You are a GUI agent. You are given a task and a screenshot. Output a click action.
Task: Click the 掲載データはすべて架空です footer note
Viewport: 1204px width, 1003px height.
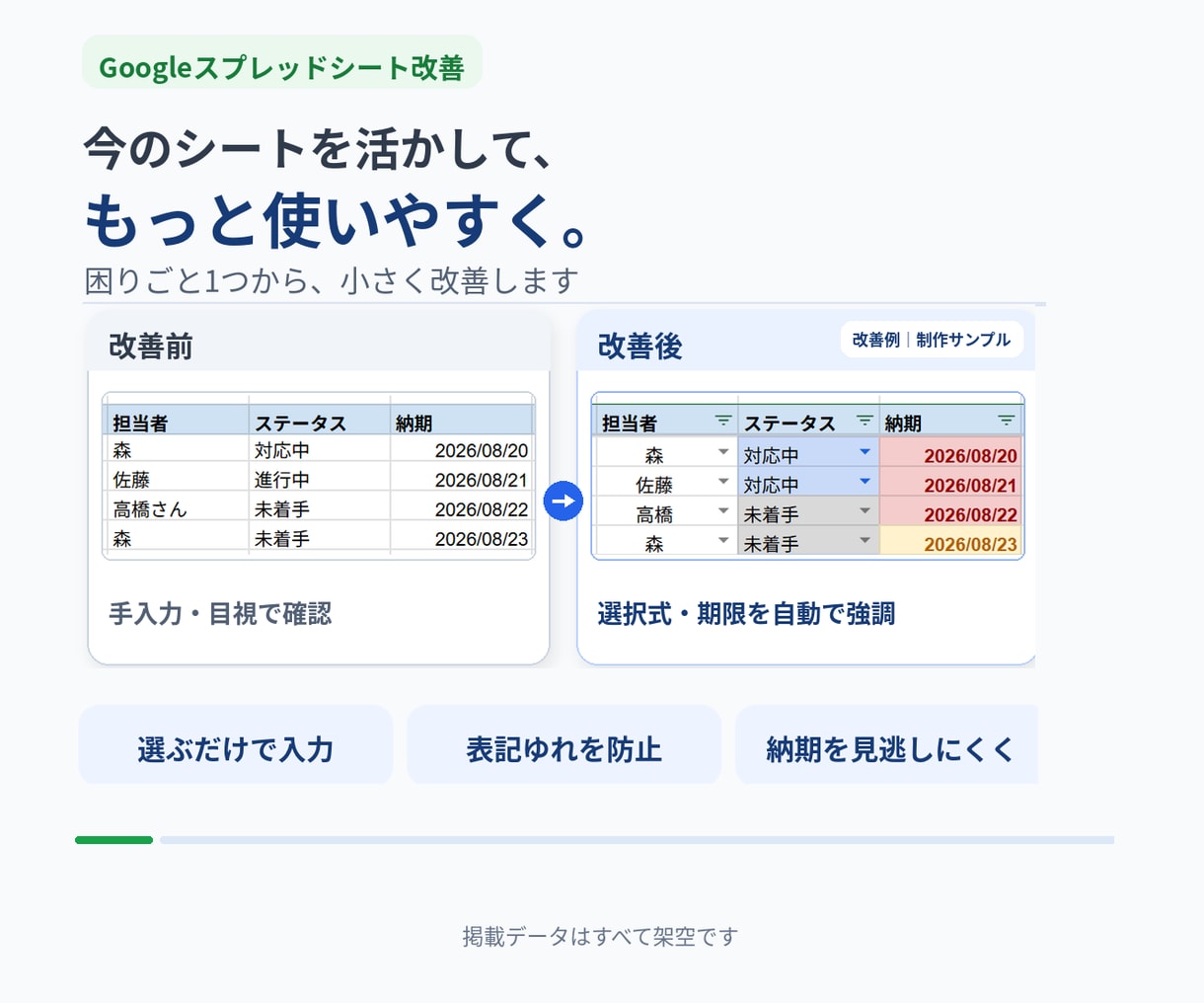[x=600, y=936]
